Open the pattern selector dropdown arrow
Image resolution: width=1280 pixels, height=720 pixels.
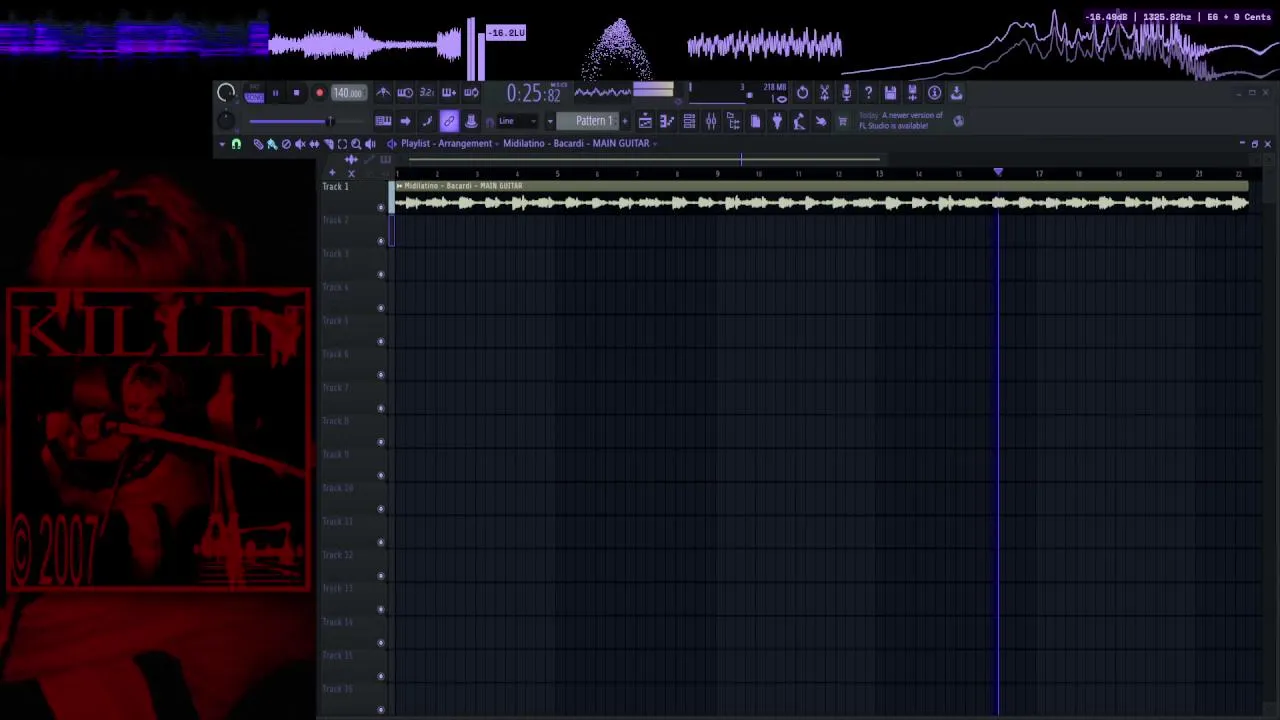(x=550, y=122)
